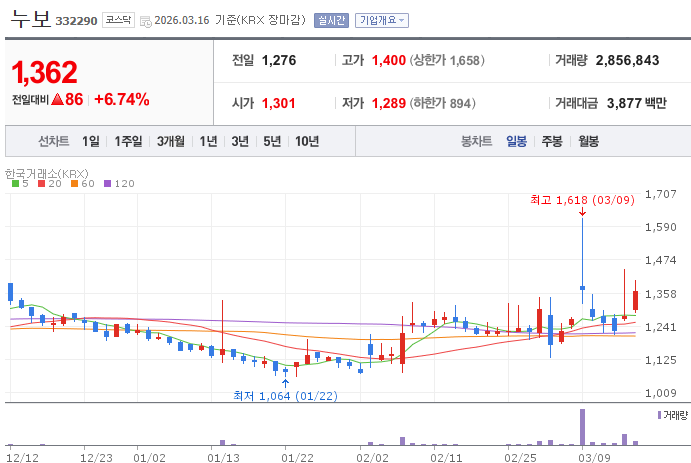Click the trading value 3,877 백만
Image resolution: width=691 pixels, height=463 pixels.
pyautogui.click(x=637, y=104)
